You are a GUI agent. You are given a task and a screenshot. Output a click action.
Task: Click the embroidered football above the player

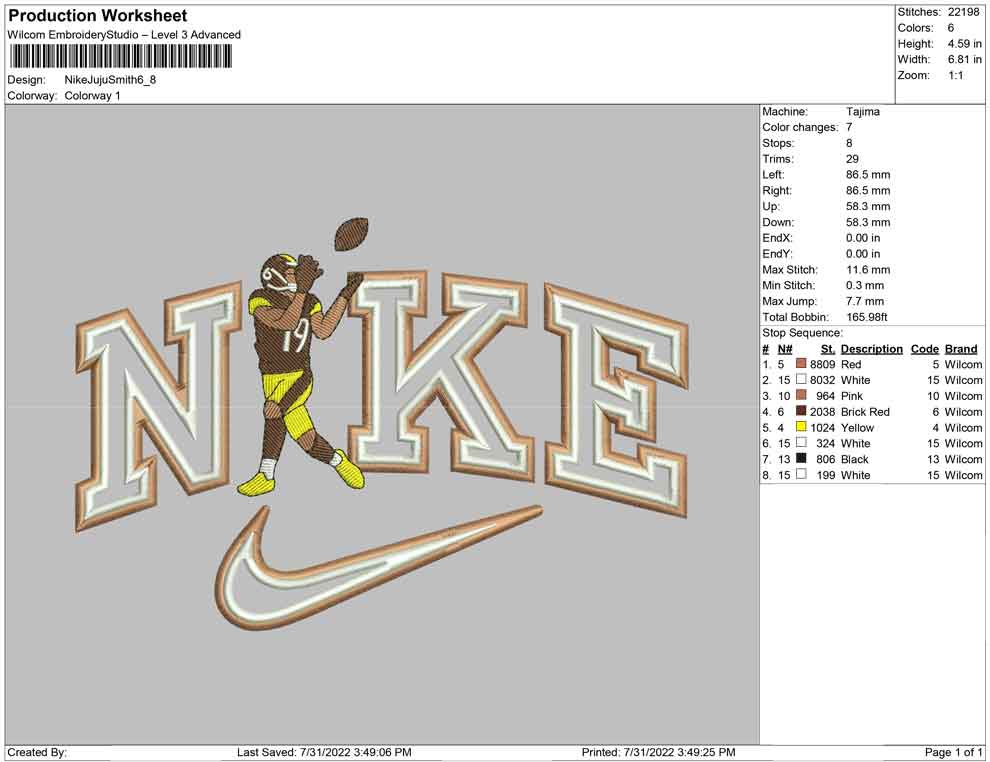[351, 234]
